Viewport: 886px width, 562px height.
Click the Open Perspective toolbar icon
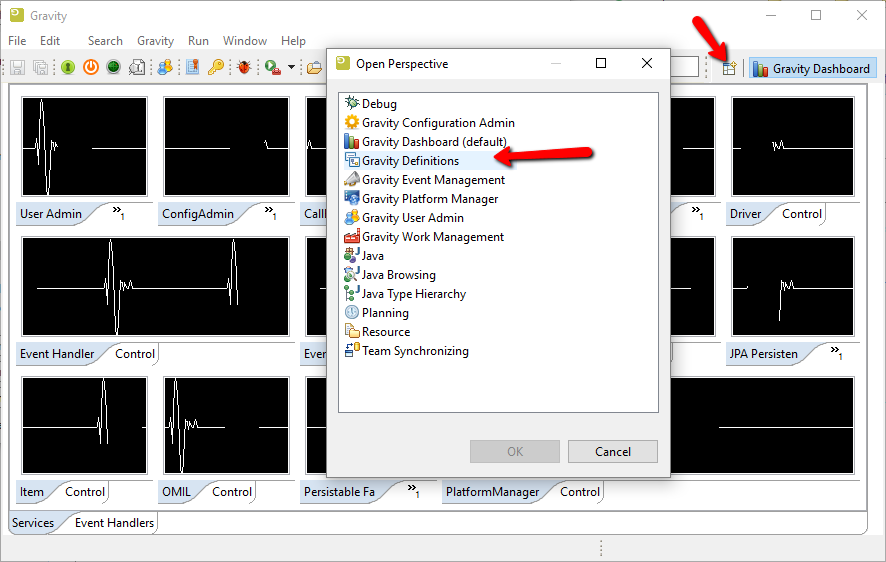[x=729, y=68]
